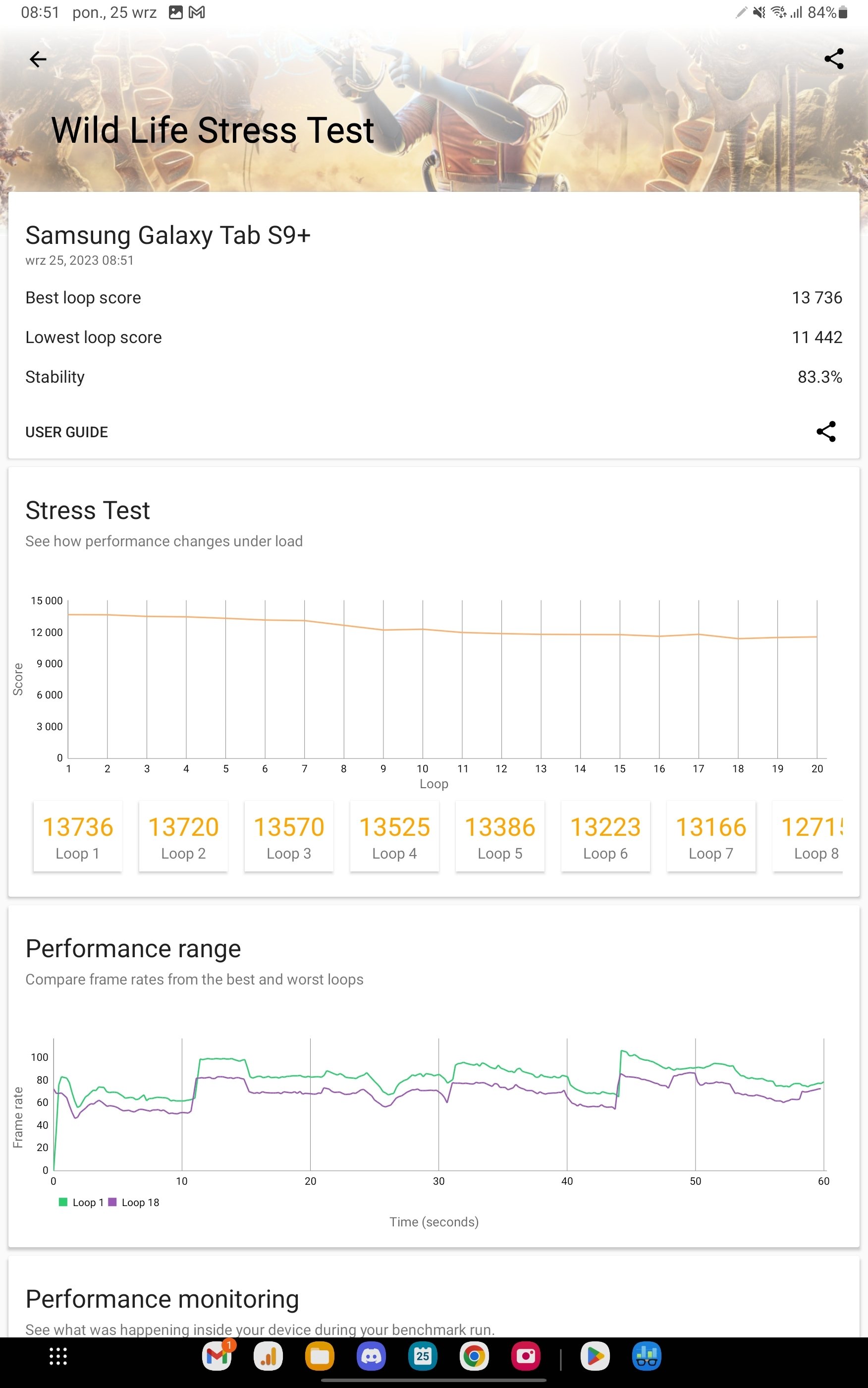Tap the Wild Life Stress Test title
This screenshot has width=868, height=1388.
(x=213, y=130)
